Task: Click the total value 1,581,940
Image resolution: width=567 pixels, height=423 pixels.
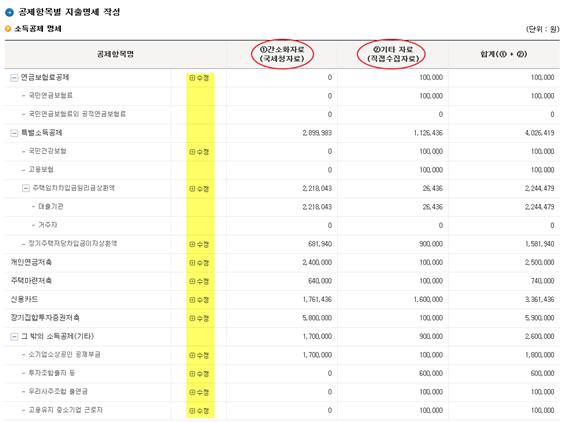Action: click(x=540, y=244)
